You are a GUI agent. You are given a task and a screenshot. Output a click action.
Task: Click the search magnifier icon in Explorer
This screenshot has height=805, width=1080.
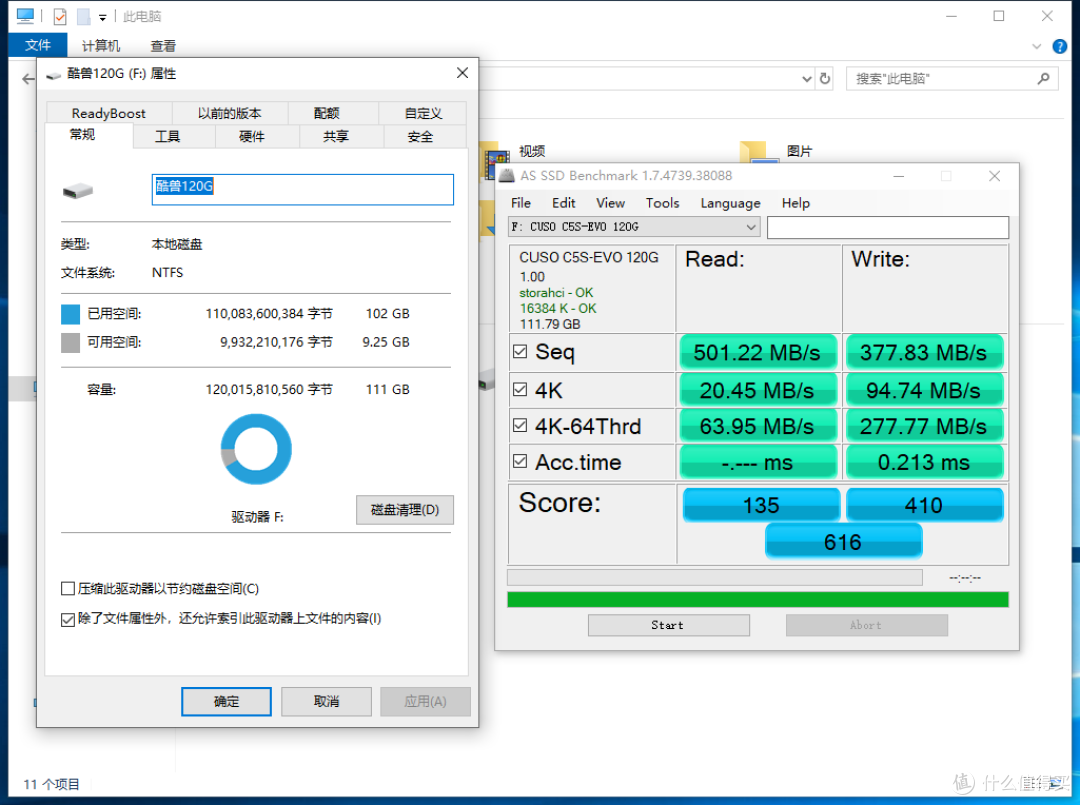[1043, 79]
